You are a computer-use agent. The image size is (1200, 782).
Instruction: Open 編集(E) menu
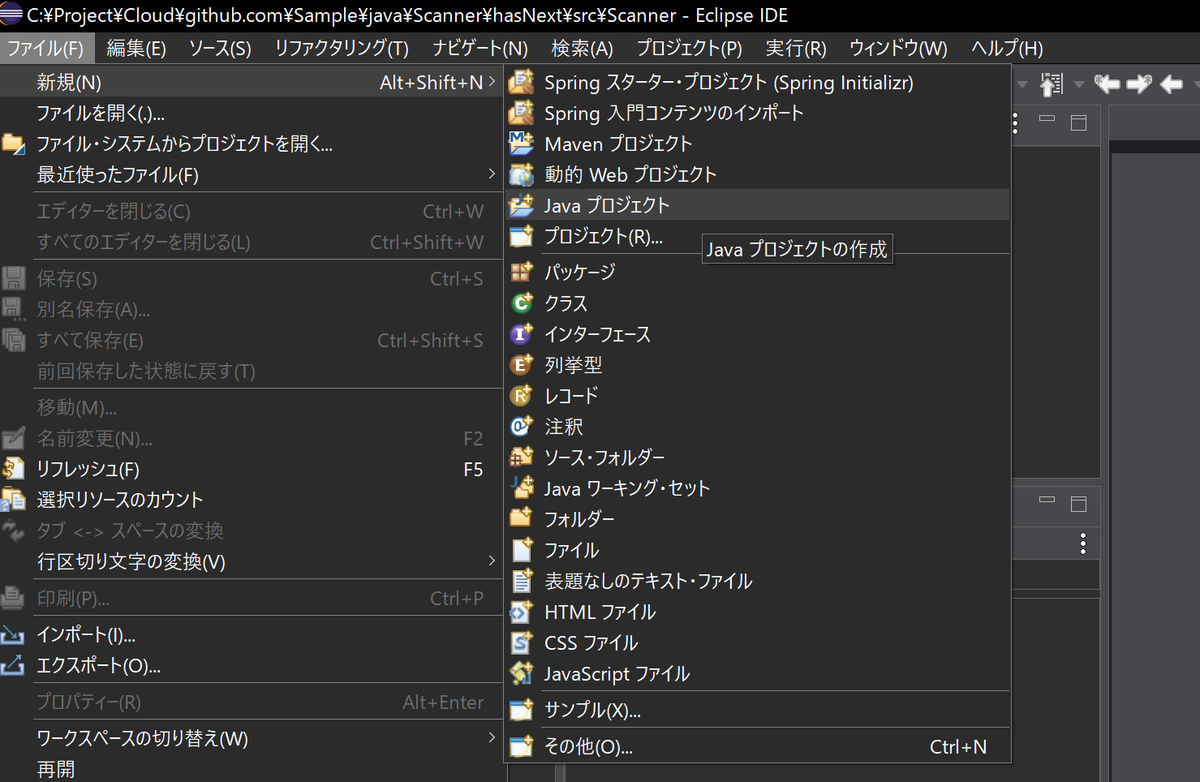click(136, 48)
